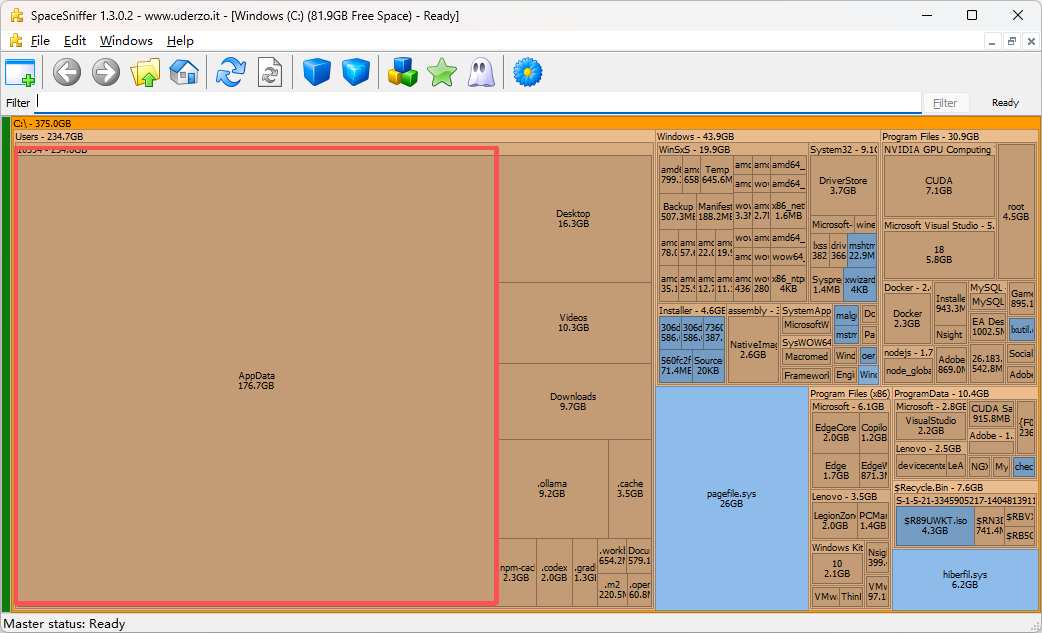
Task: Focus the Filter text field
Action: click(478, 102)
